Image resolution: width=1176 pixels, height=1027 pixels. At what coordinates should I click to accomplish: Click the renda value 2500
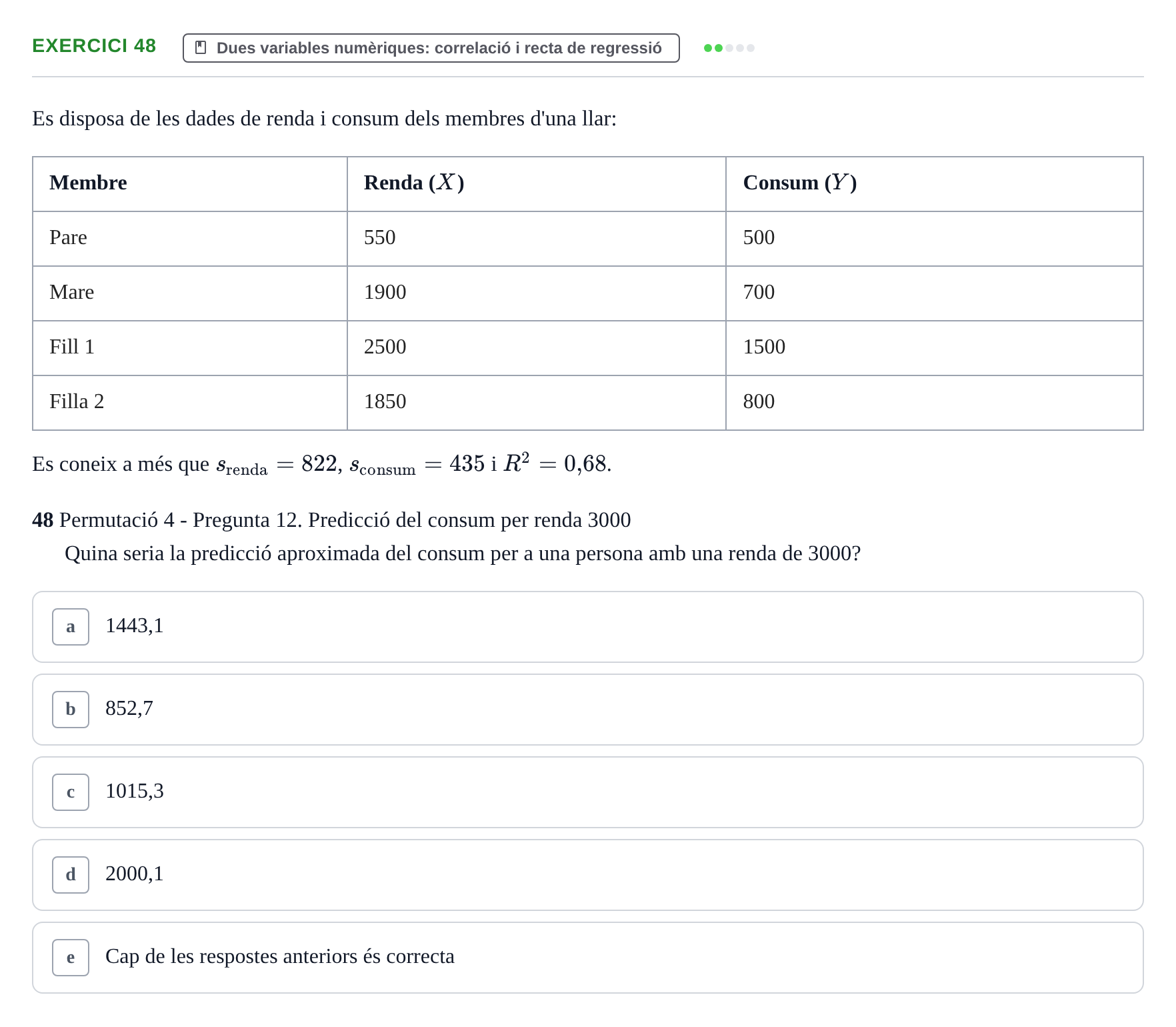pos(385,347)
